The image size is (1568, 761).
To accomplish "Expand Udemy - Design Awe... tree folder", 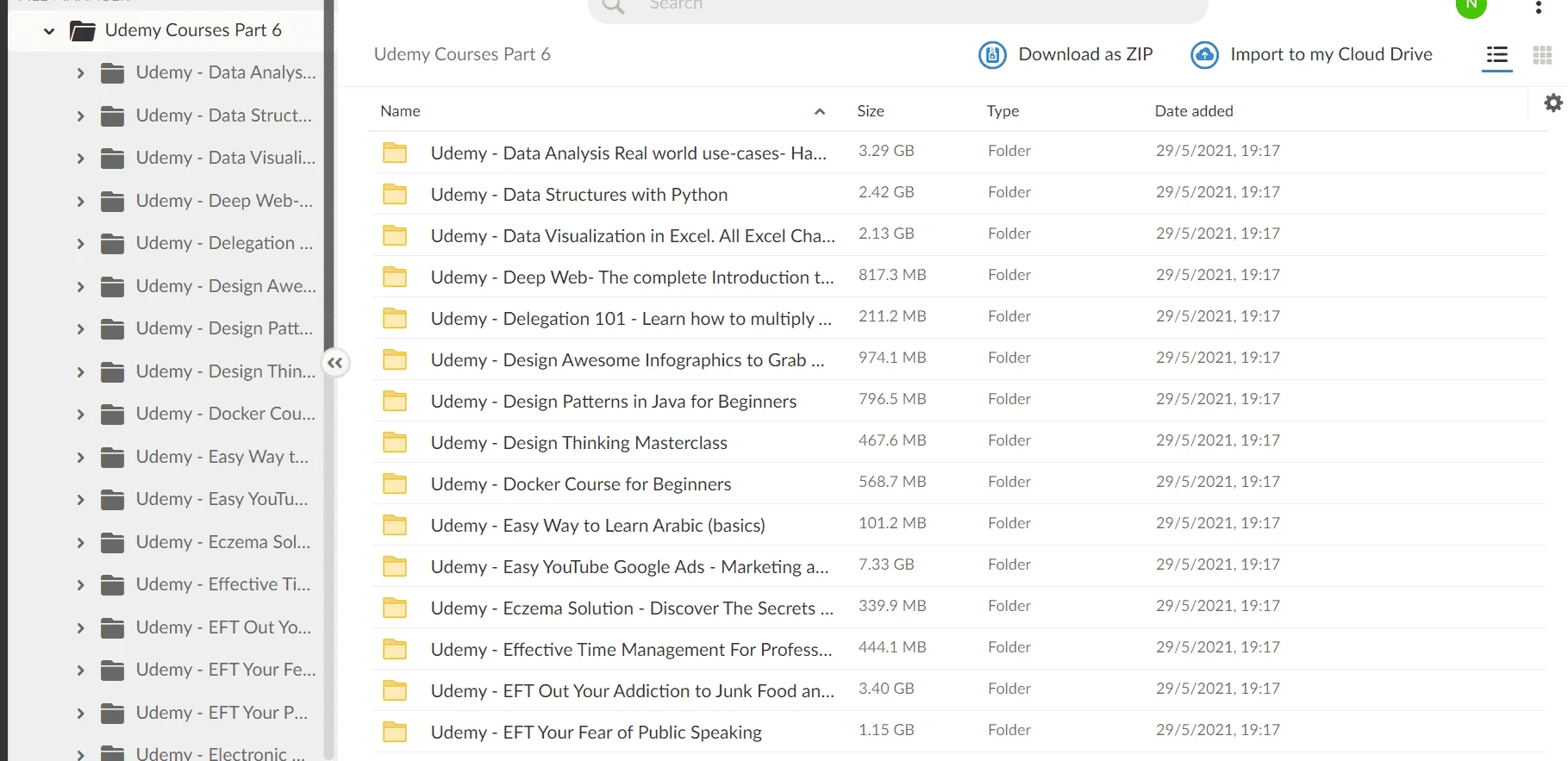I will point(80,286).
